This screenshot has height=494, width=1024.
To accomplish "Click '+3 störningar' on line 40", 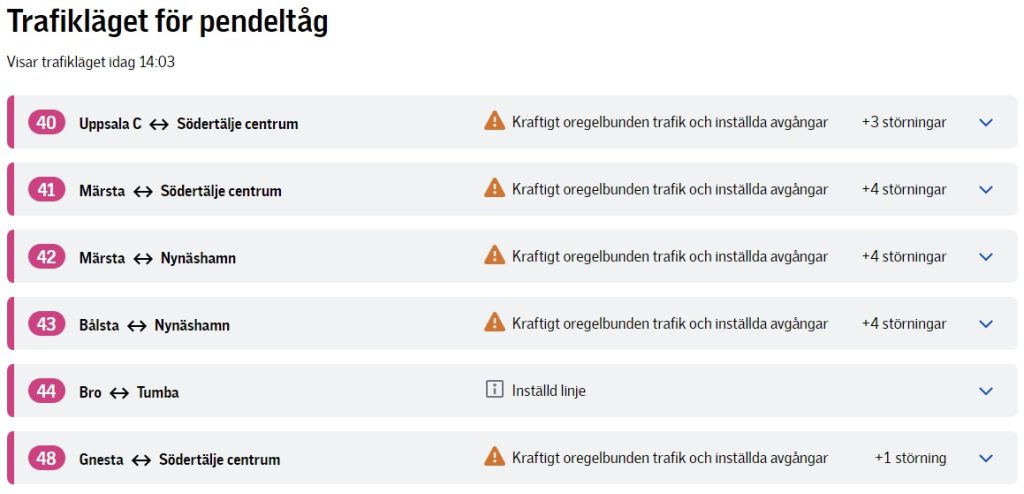I will [903, 122].
